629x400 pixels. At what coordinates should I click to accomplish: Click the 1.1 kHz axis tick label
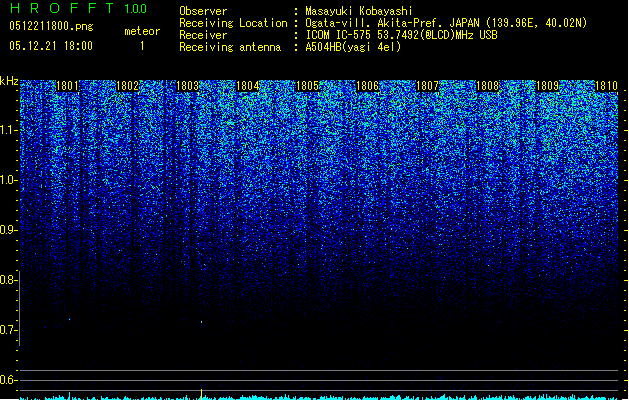coord(8,130)
